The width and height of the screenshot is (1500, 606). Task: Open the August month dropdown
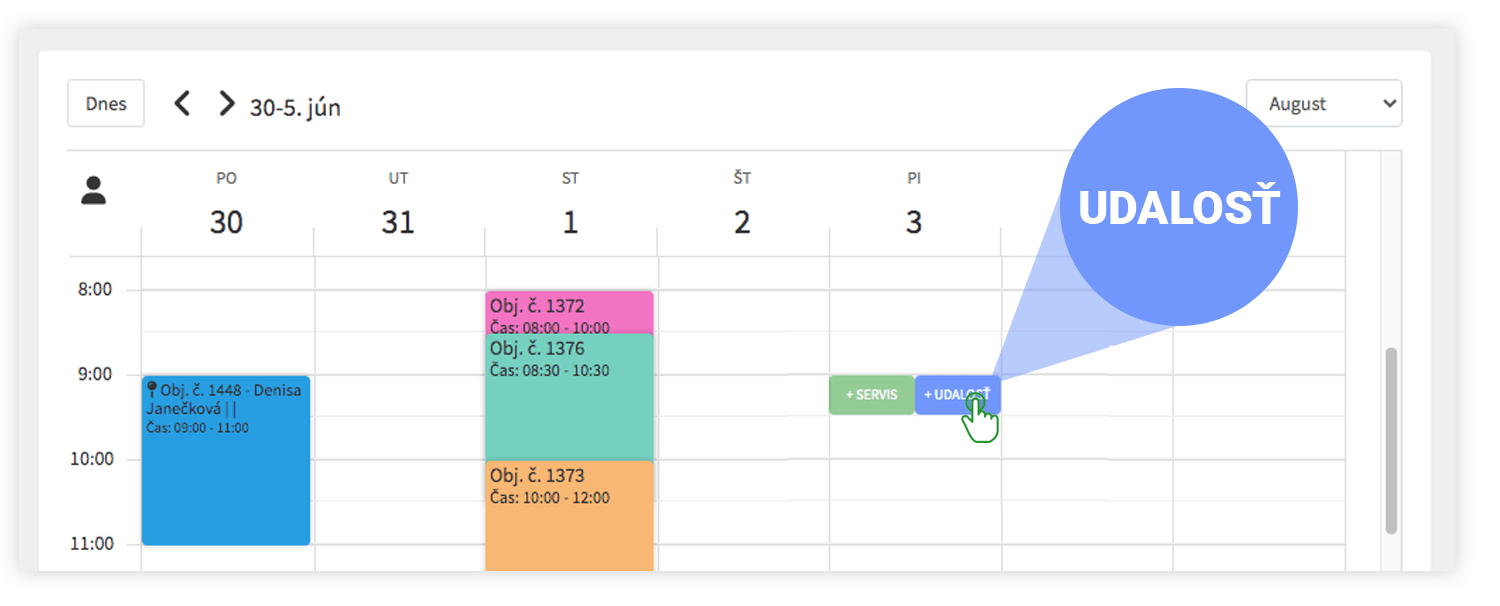click(x=1324, y=103)
